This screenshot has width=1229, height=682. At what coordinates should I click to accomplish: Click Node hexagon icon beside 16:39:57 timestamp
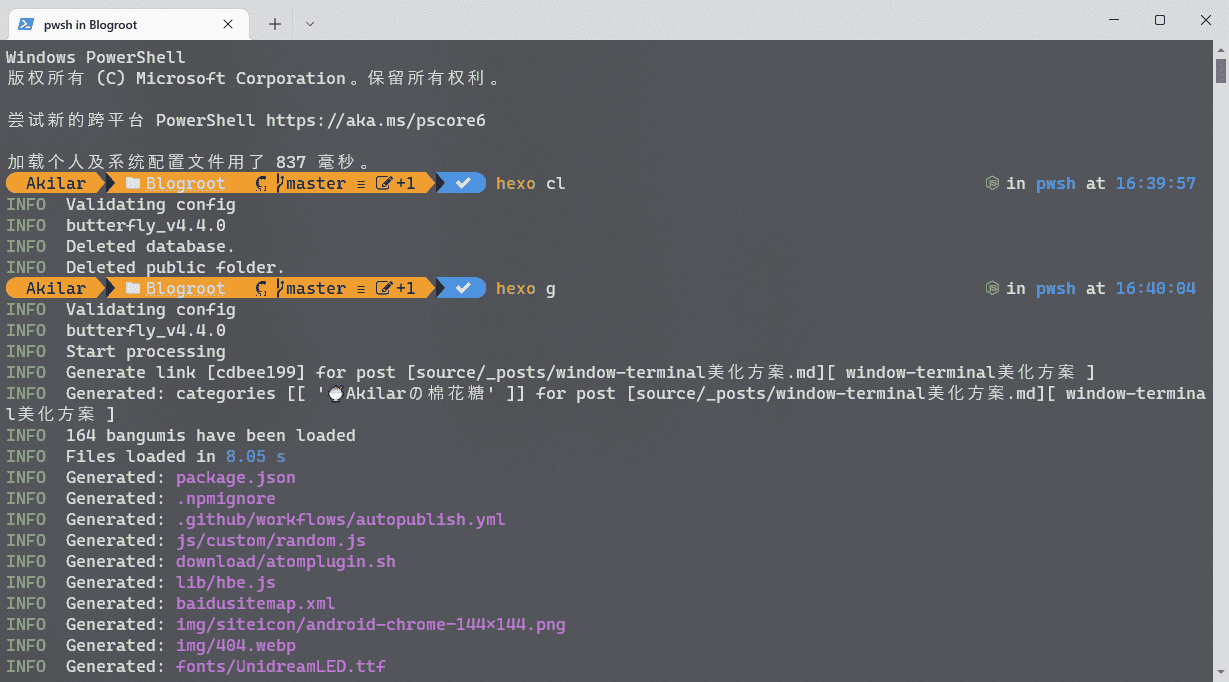tap(992, 184)
